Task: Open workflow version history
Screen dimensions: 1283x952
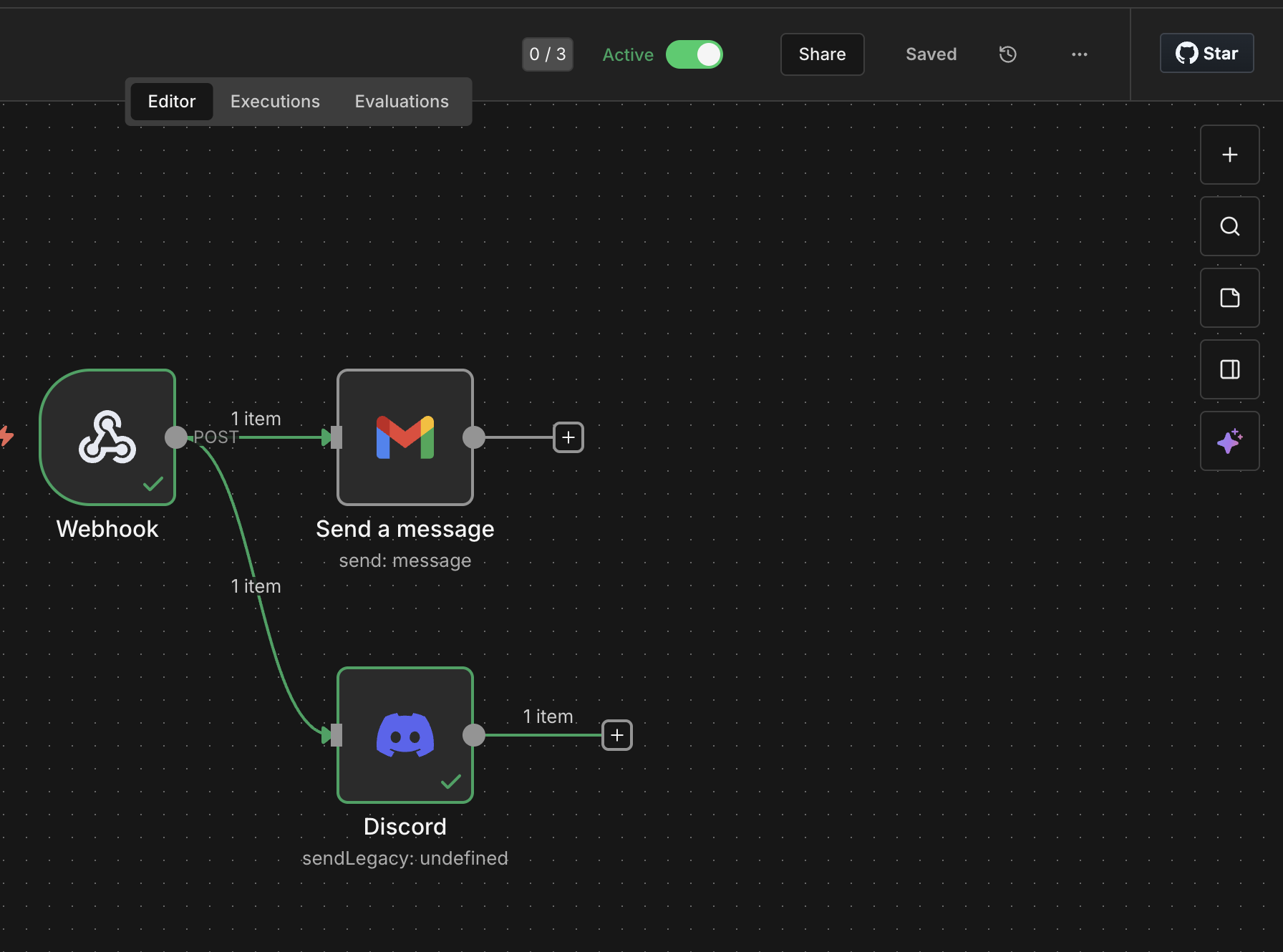Action: coord(1007,54)
